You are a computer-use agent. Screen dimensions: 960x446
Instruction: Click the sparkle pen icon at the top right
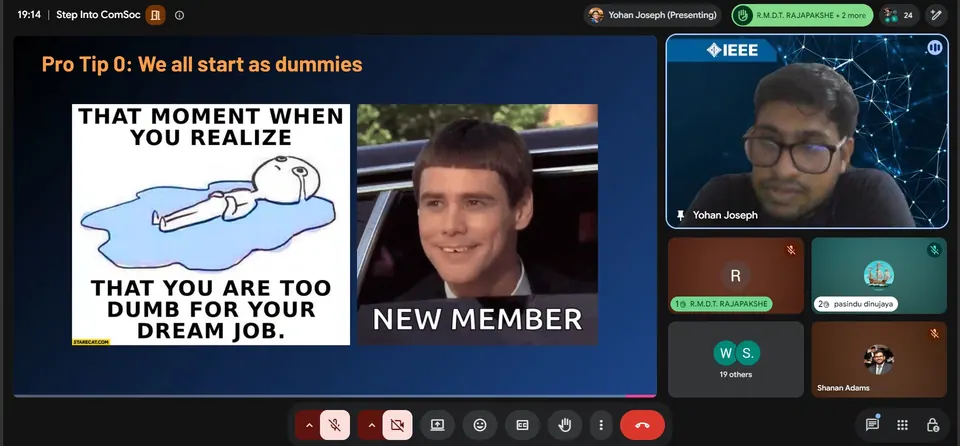click(936, 15)
